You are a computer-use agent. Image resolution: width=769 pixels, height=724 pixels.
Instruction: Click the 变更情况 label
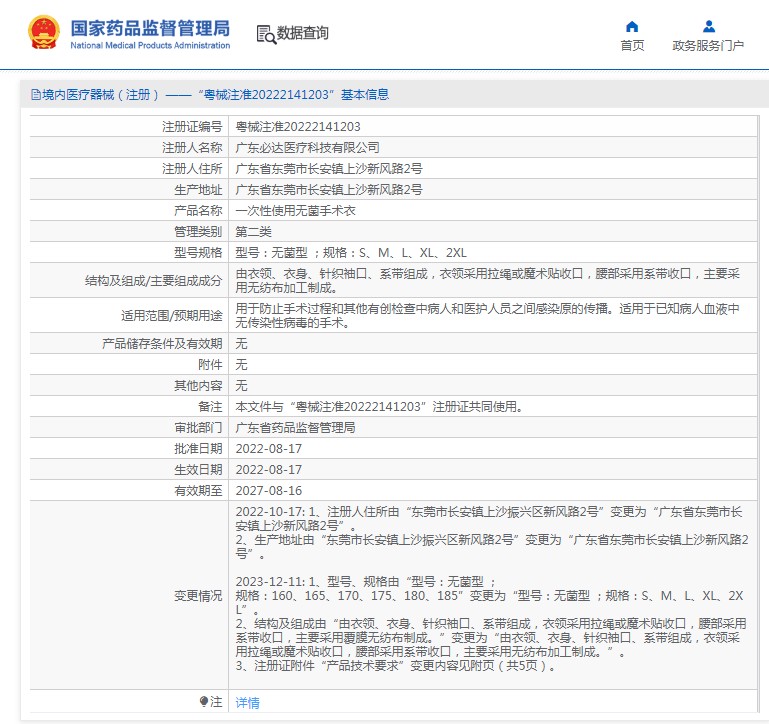(x=198, y=595)
